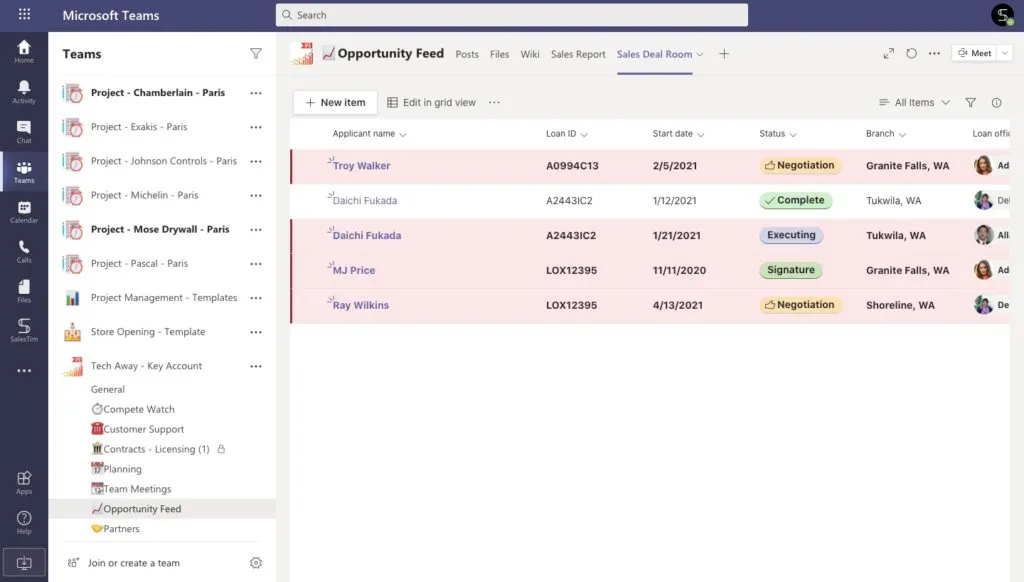Open more options for Store Opening - Template
Viewport: 1024px width, 582px height.
(x=256, y=332)
